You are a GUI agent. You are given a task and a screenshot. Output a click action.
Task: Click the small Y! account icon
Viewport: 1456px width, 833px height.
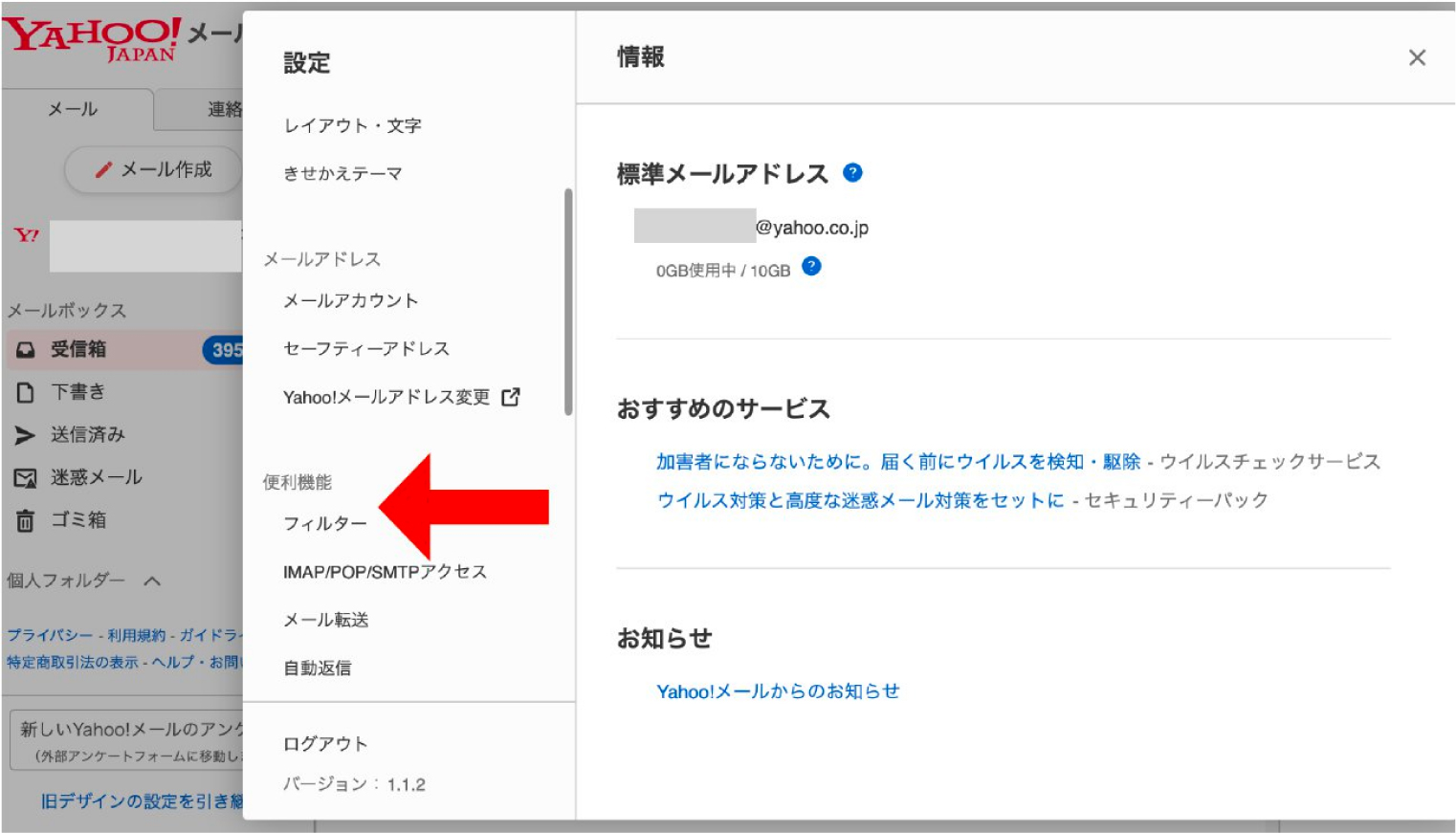coord(27,234)
